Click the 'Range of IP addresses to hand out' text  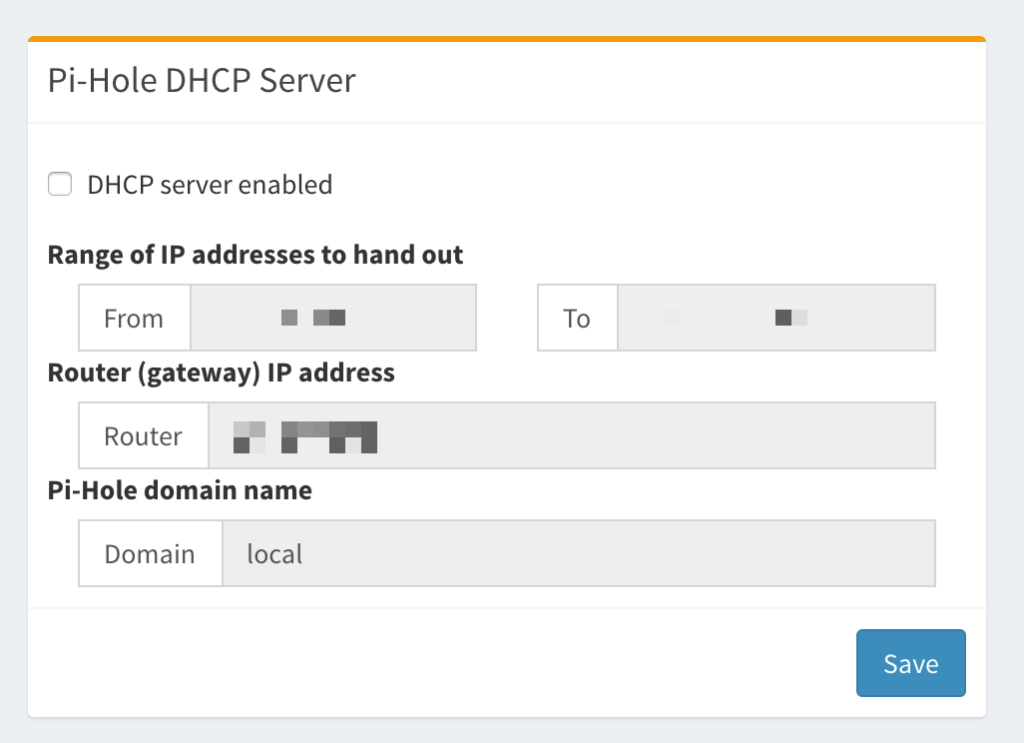pos(255,255)
